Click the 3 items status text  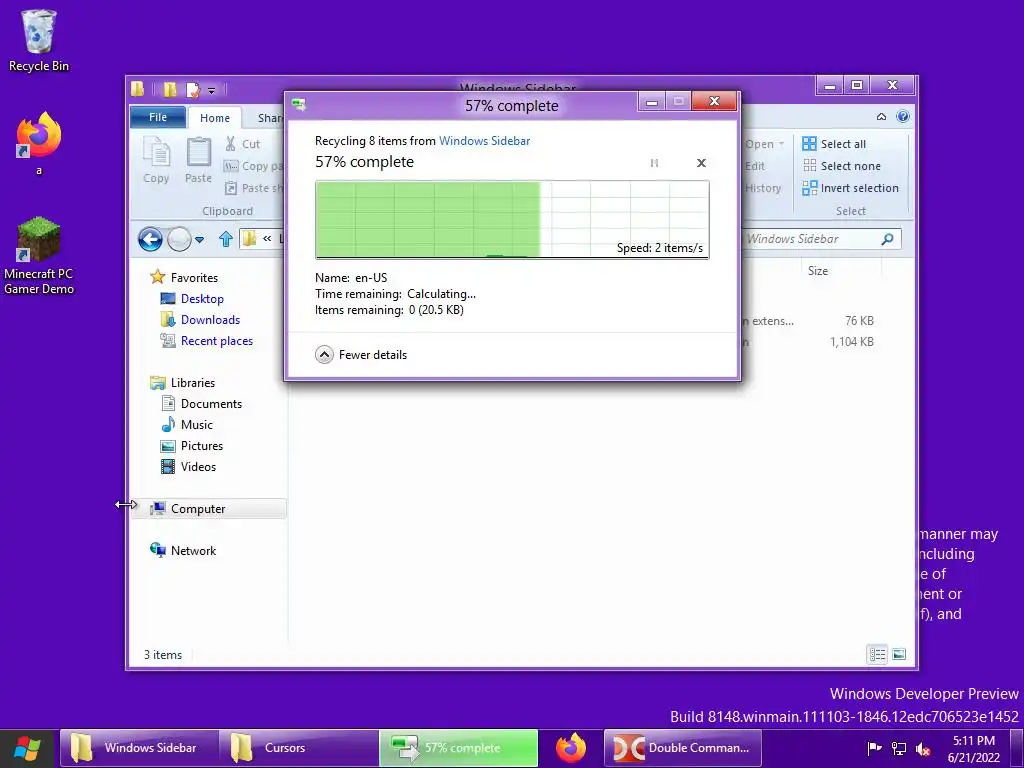point(163,654)
